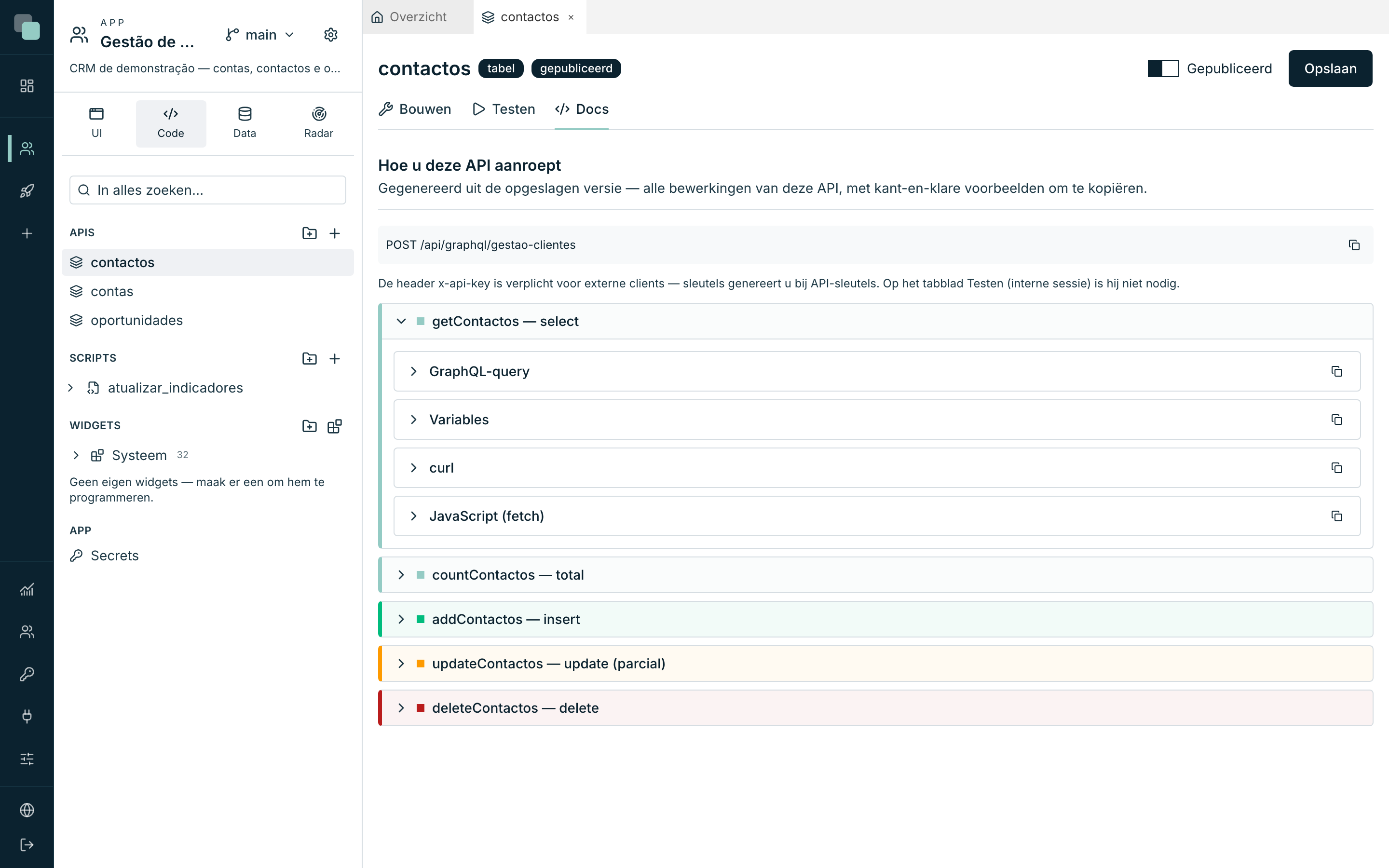Open the Code panel tab
This screenshot has width=1389, height=868.
click(170, 123)
